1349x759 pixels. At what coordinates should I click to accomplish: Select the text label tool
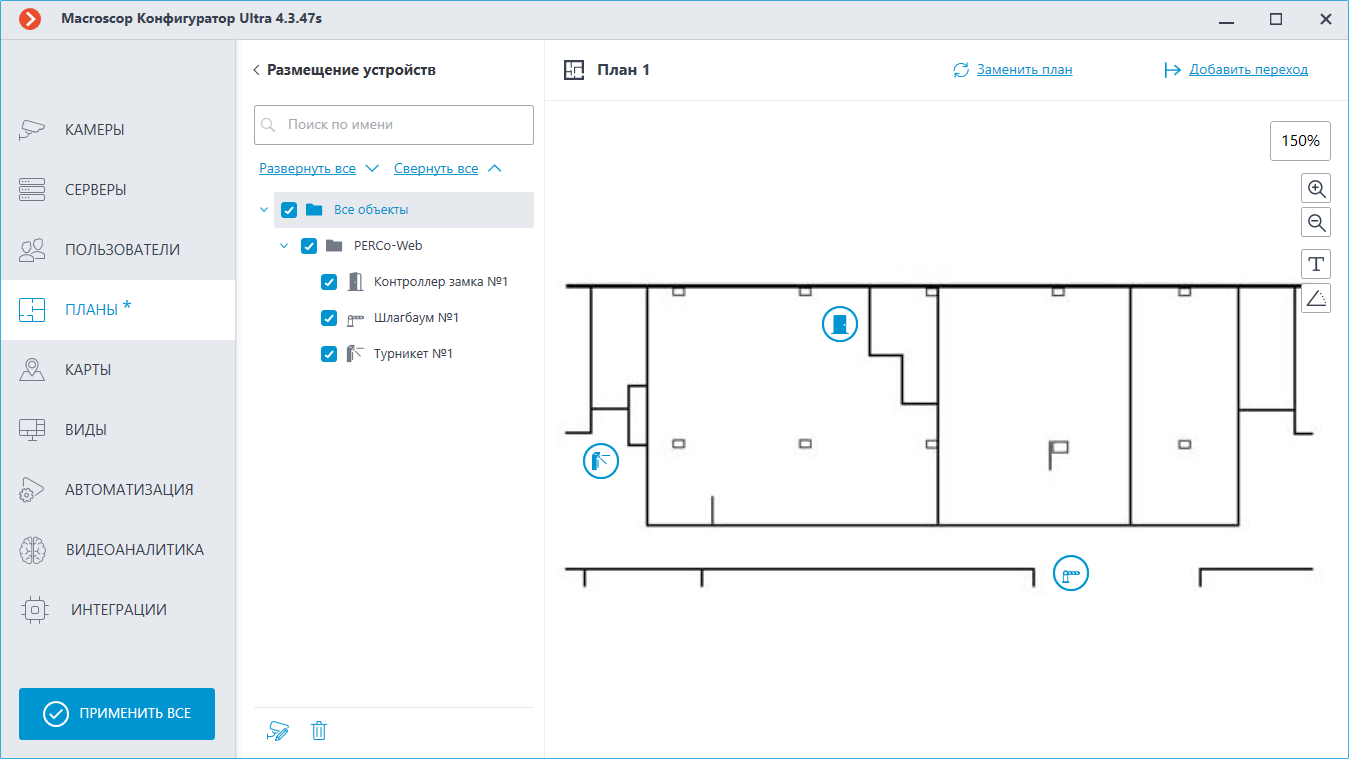coord(1316,264)
